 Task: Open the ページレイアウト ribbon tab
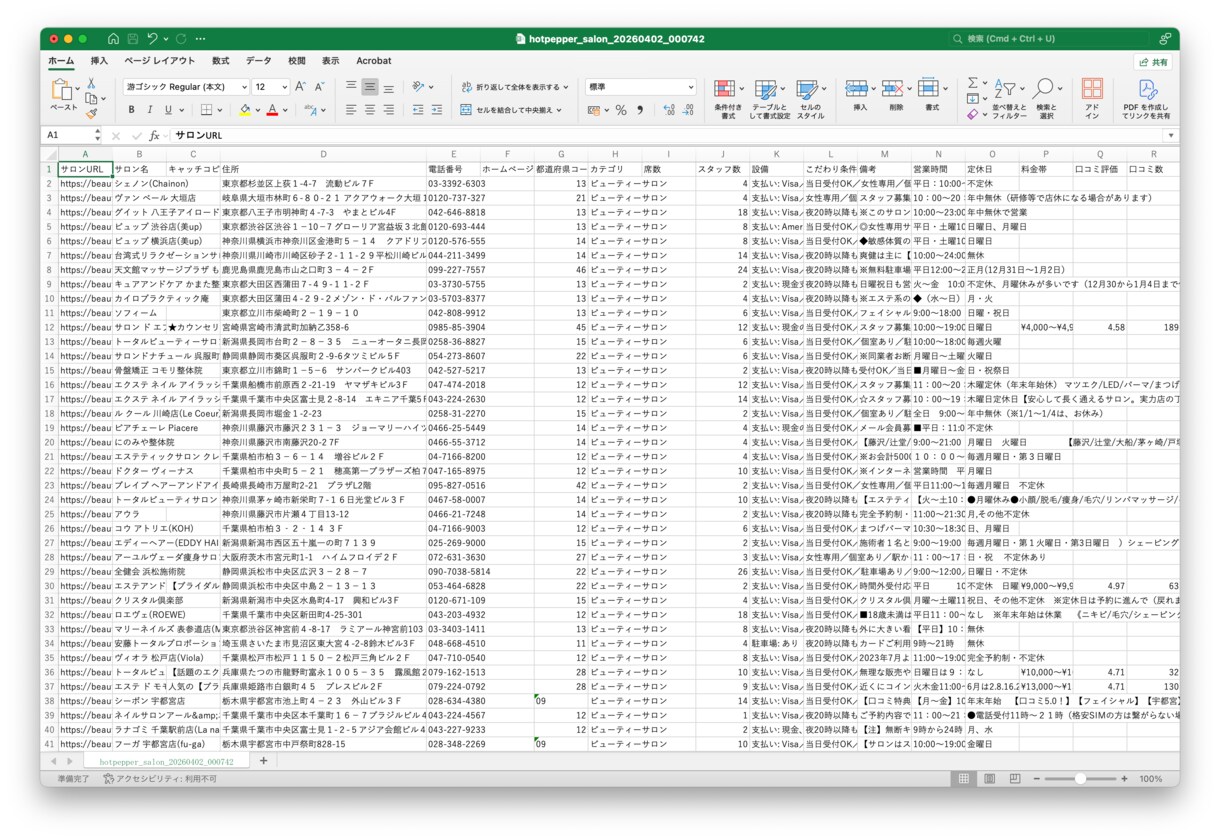click(x=160, y=61)
